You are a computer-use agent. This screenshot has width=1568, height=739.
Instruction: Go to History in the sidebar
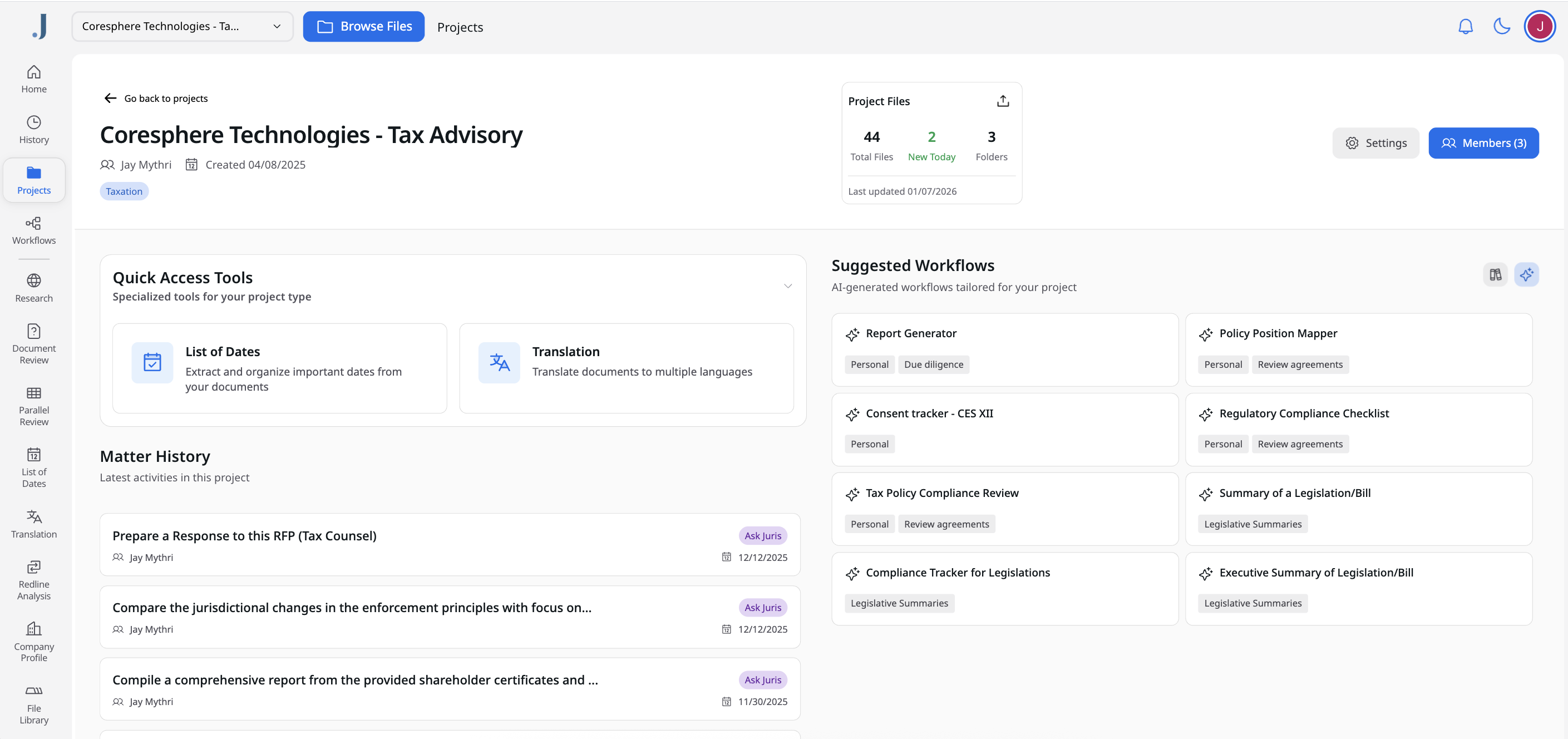pyautogui.click(x=34, y=130)
